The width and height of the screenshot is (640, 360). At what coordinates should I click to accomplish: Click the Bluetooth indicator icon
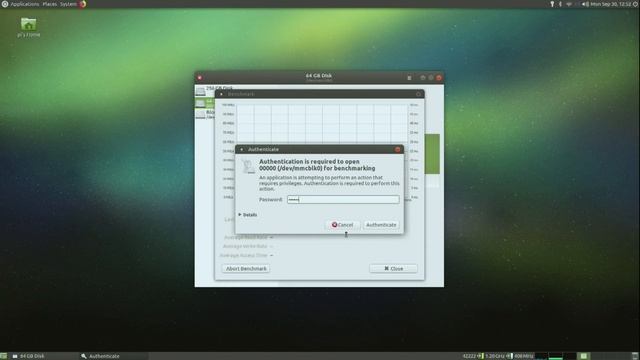click(560, 4)
